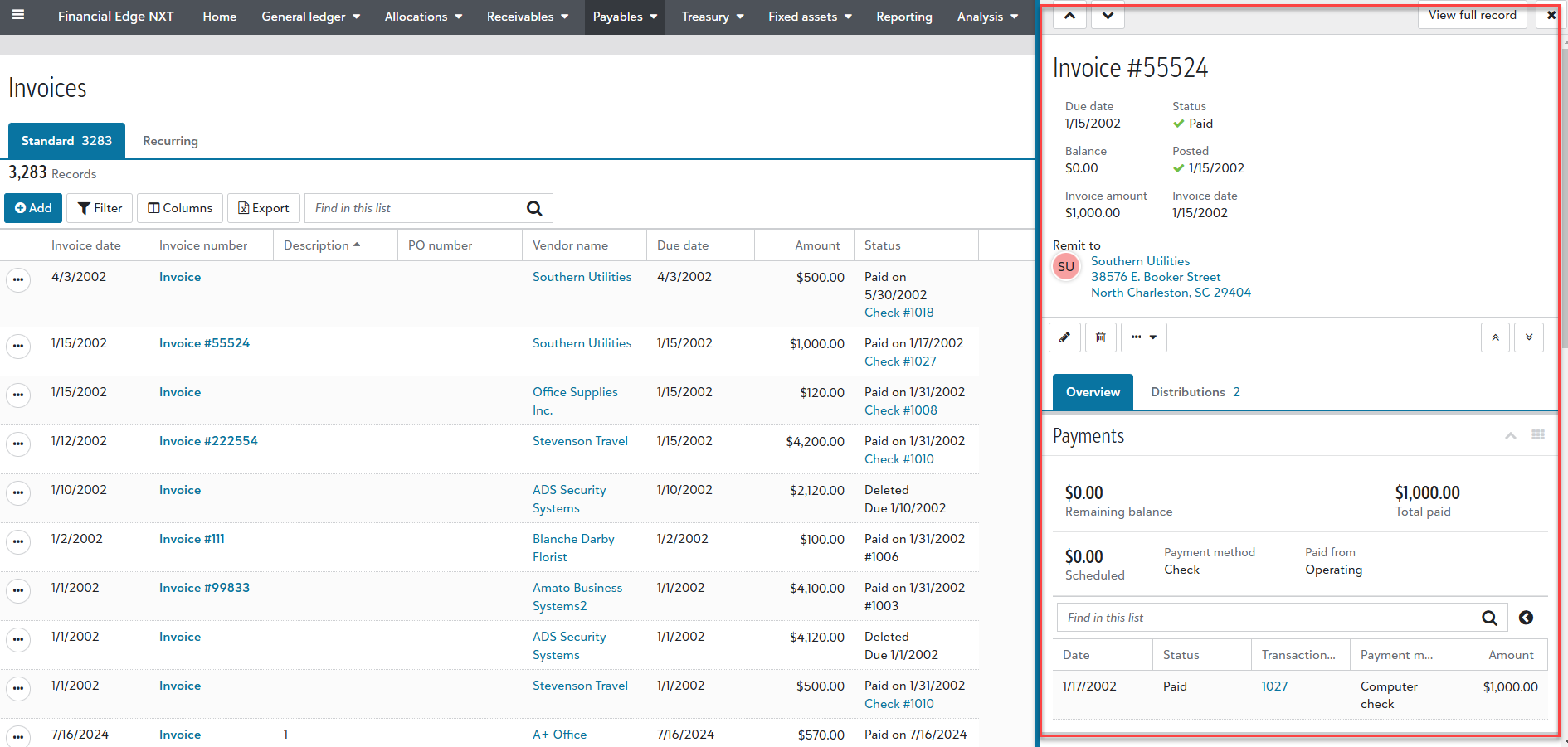Open Amato Business Systems2 vendor link

pyautogui.click(x=577, y=597)
